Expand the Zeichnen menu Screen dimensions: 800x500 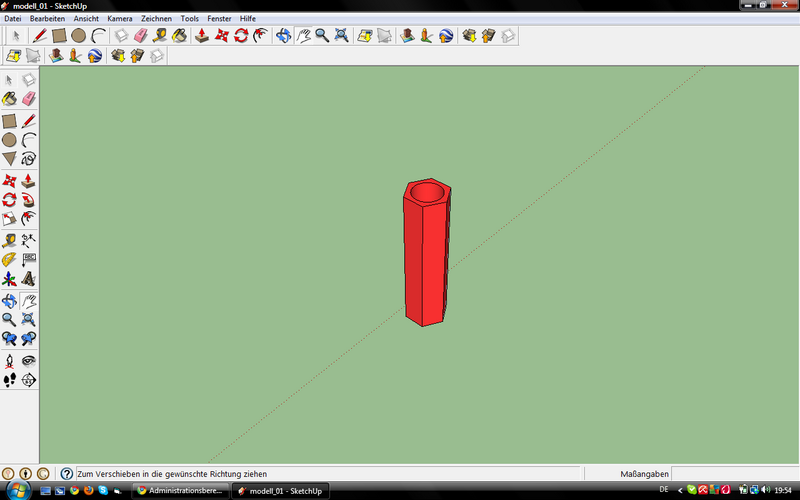pos(156,18)
